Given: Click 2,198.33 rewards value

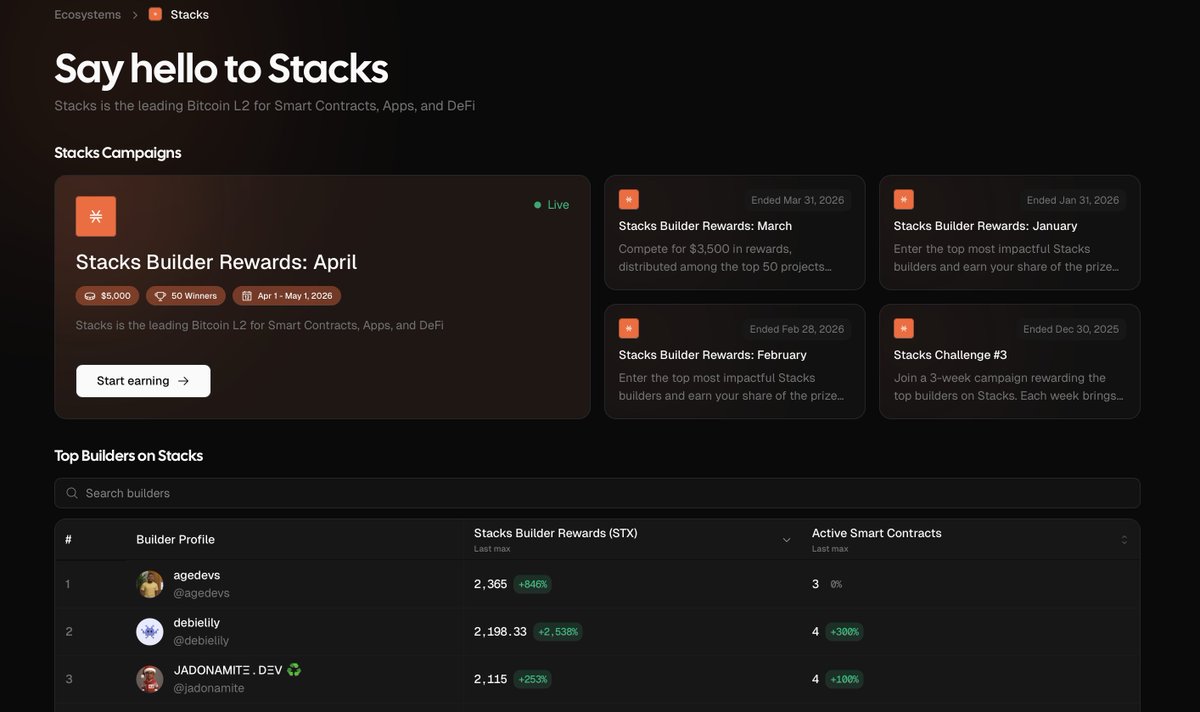Looking at the screenshot, I should point(500,632).
